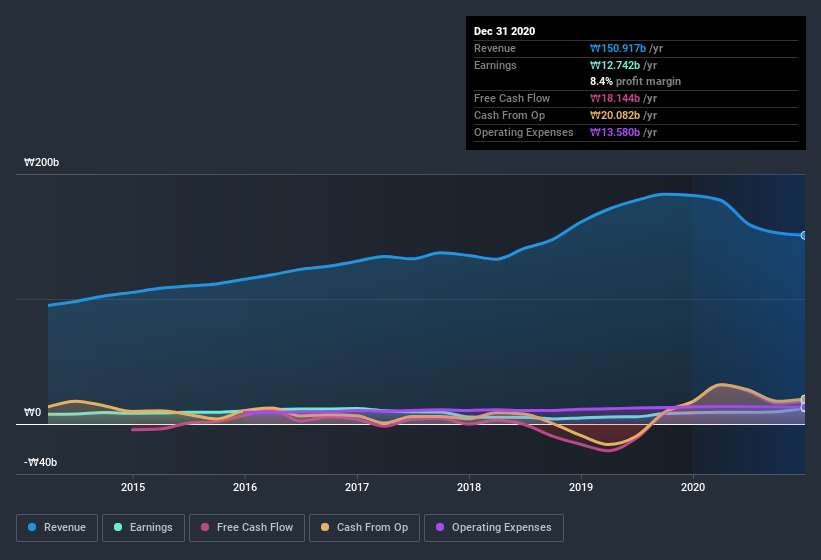The width and height of the screenshot is (821, 560).
Task: Toggle the Cash From Op legend button
Action: click(x=364, y=528)
